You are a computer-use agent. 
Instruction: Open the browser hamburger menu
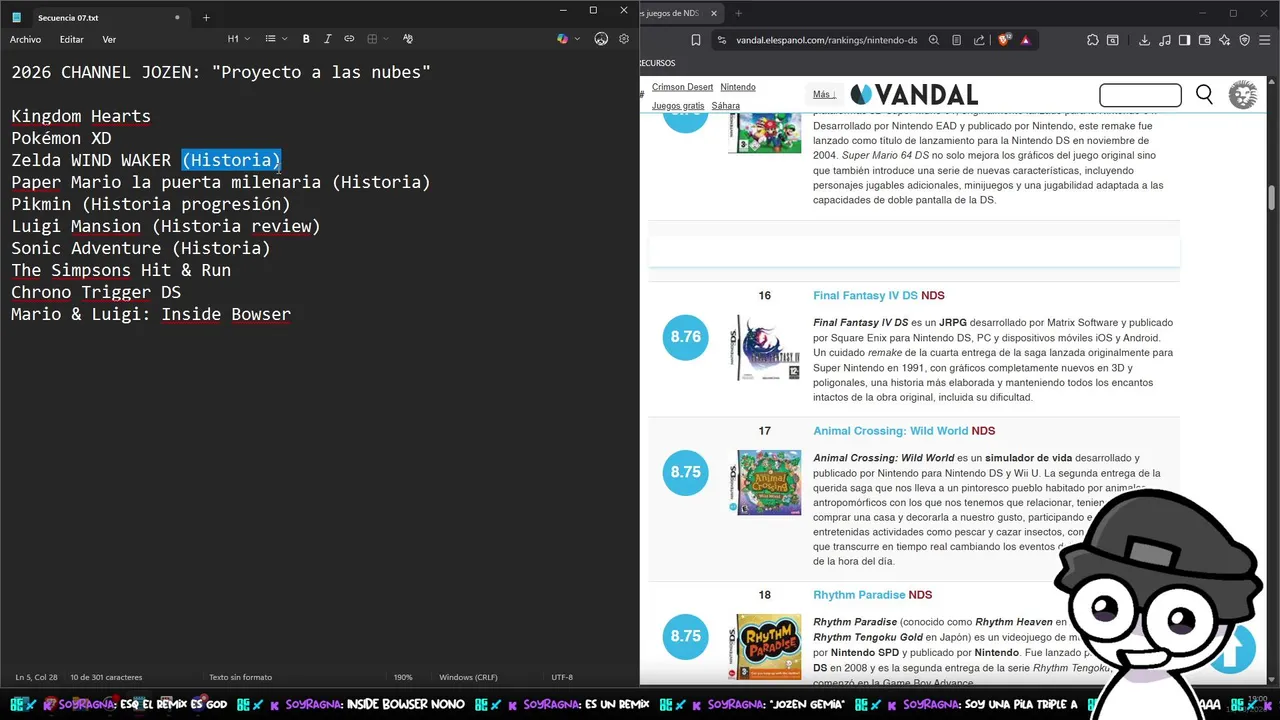click(1266, 40)
